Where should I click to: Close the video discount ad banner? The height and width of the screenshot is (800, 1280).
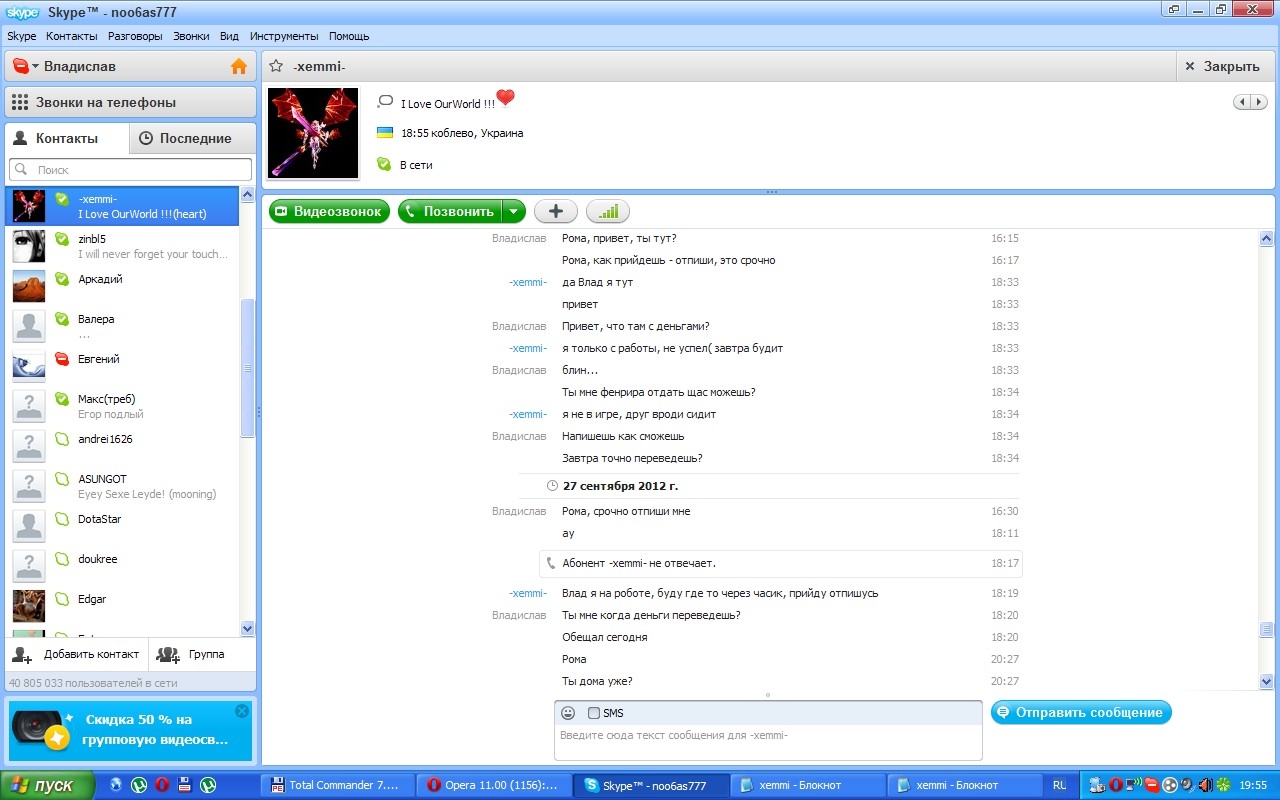pyautogui.click(x=241, y=711)
